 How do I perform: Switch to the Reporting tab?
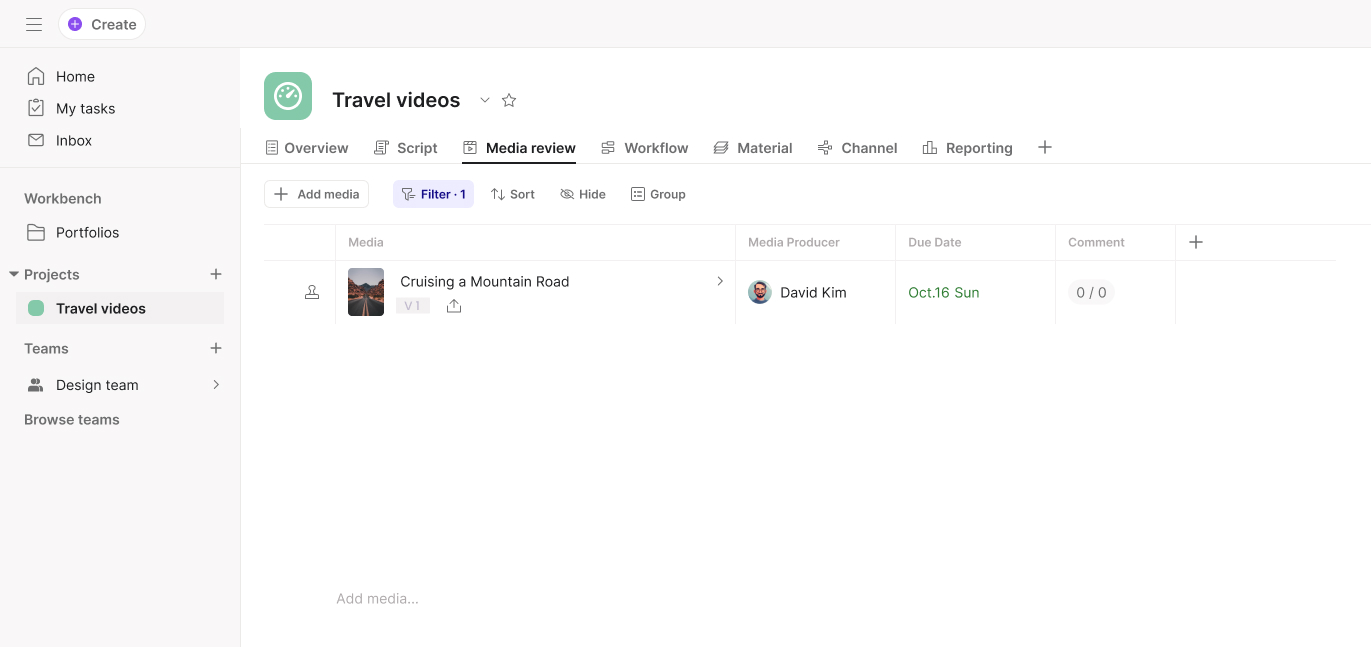[x=967, y=148]
